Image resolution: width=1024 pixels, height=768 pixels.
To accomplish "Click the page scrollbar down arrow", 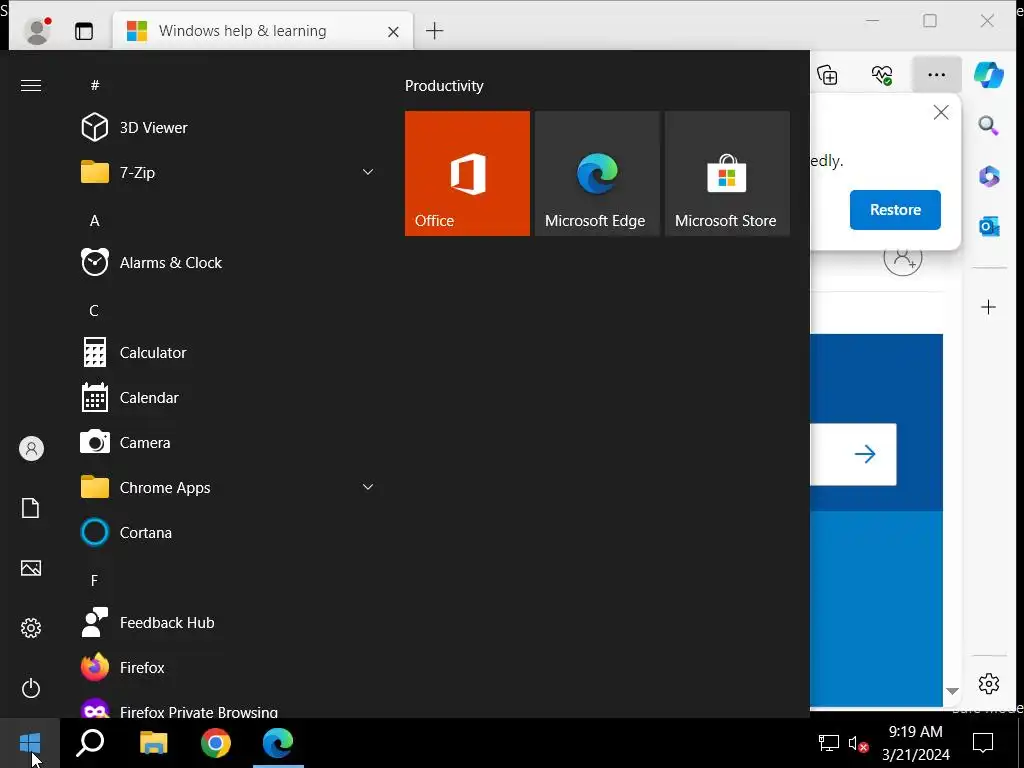I will click(952, 691).
